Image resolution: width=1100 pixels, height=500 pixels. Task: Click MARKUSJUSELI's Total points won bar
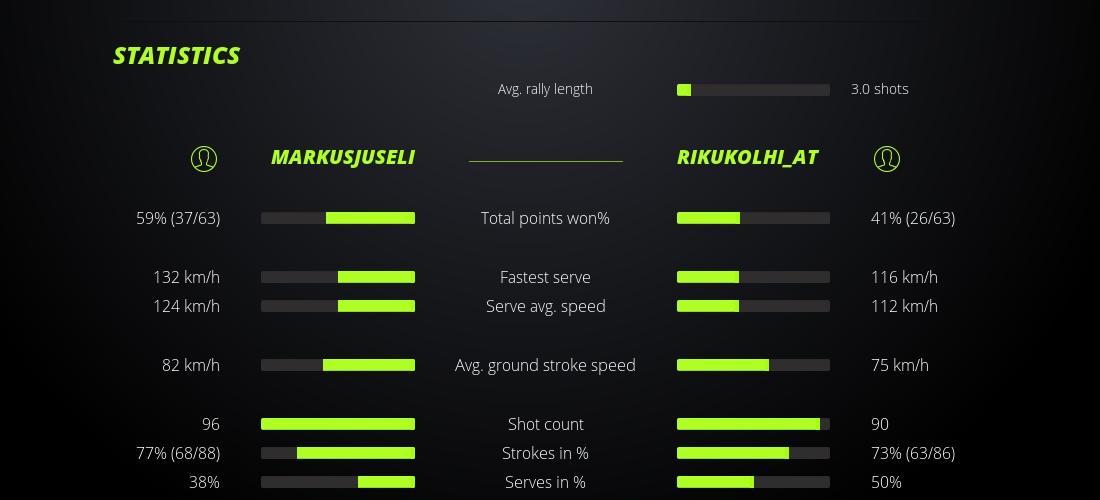coord(338,218)
